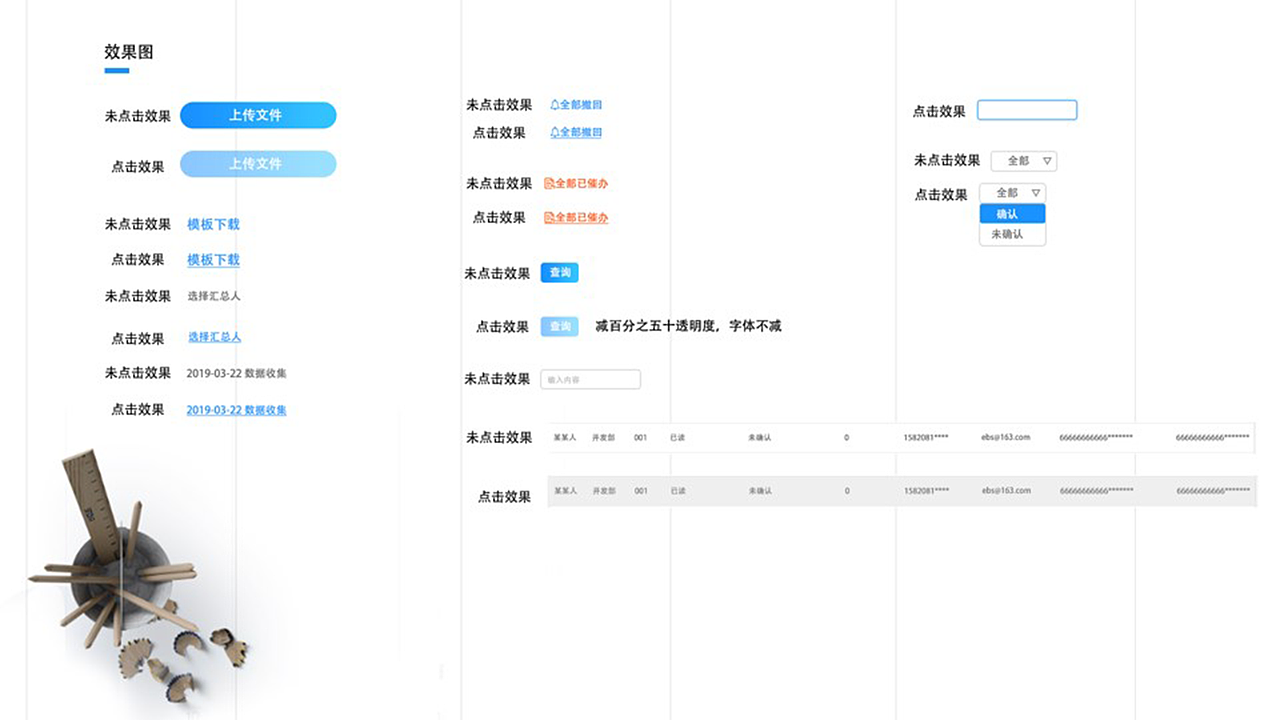Click ebs@163.com in the white table row

(x=1005, y=437)
